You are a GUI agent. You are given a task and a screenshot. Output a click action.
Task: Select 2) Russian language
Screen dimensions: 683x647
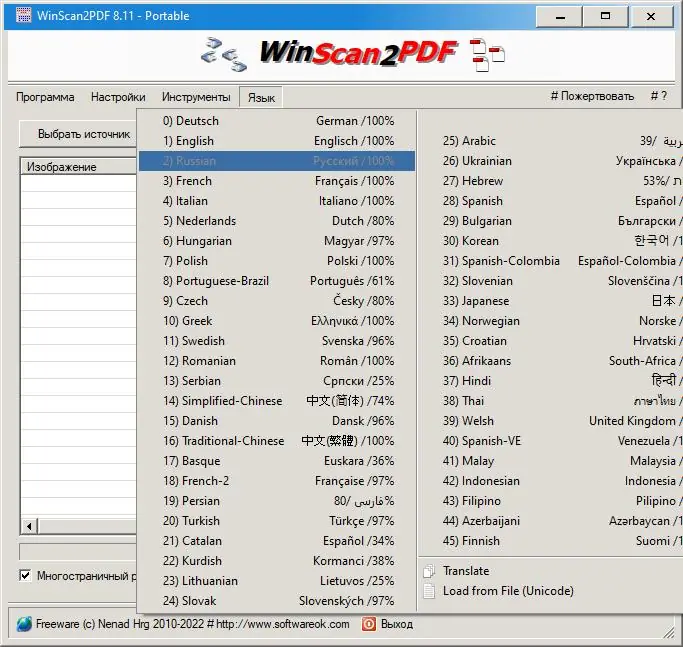tap(277, 161)
